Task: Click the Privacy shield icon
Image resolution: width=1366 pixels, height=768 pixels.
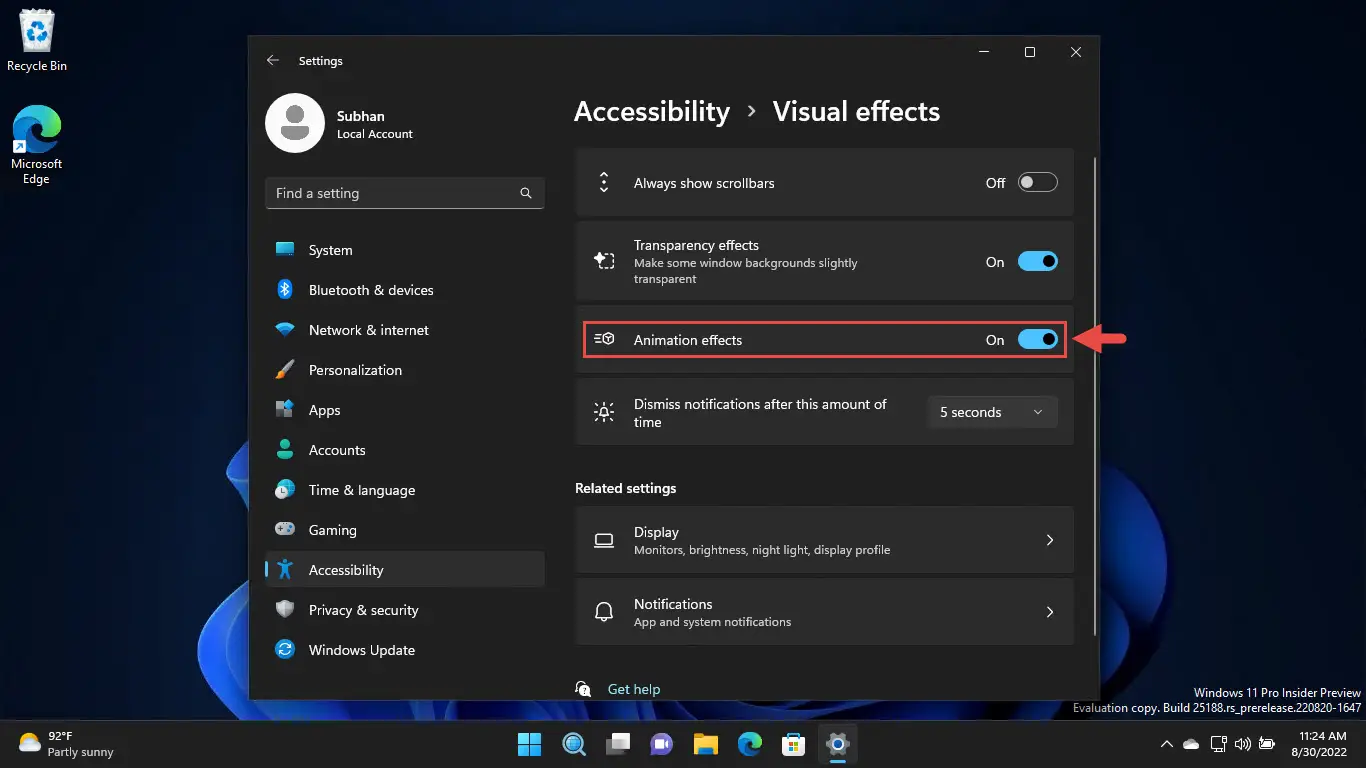Action: click(285, 610)
